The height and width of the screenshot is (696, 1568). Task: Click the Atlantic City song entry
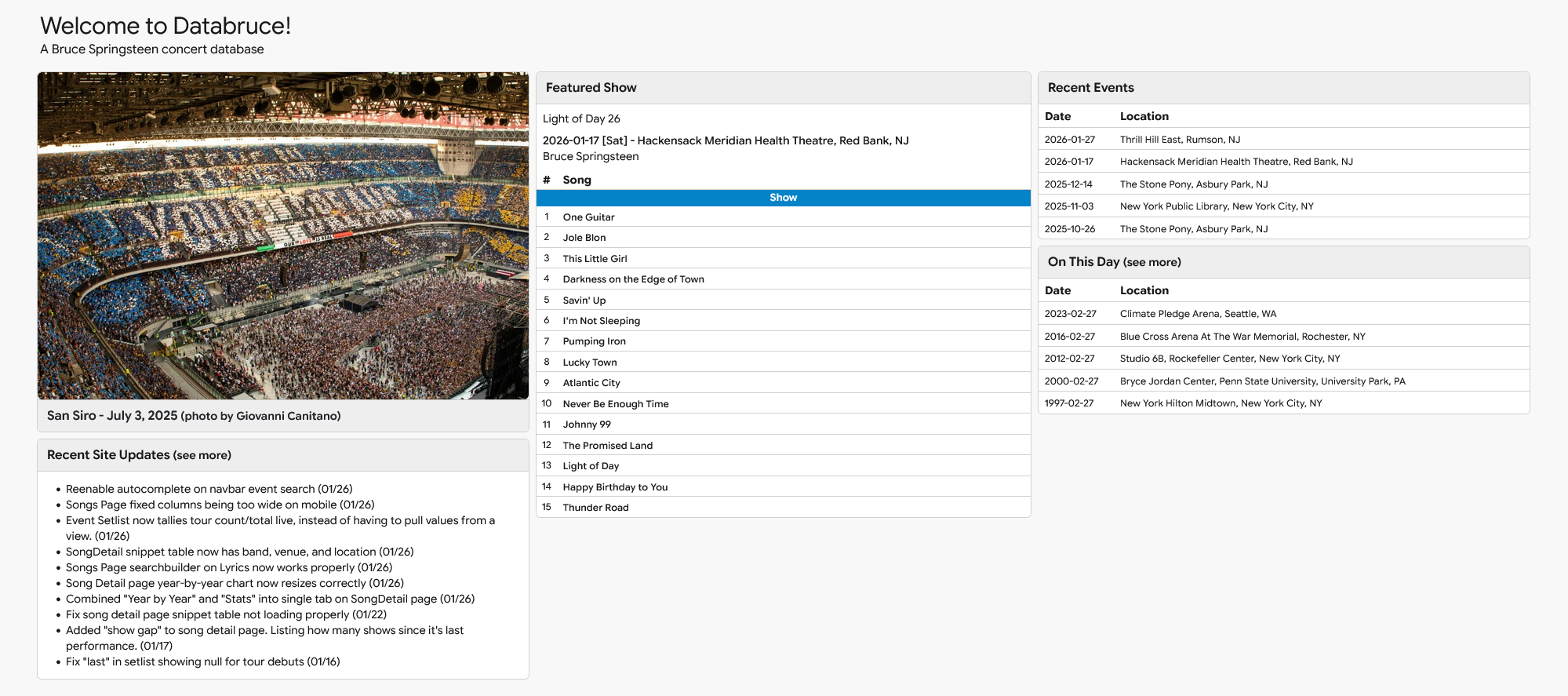(x=591, y=383)
